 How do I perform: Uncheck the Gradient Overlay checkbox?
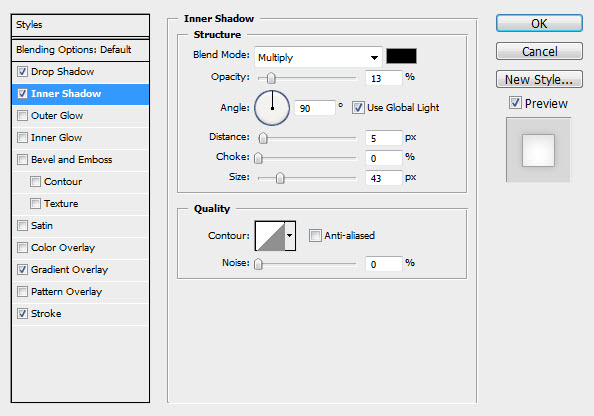(x=22, y=269)
